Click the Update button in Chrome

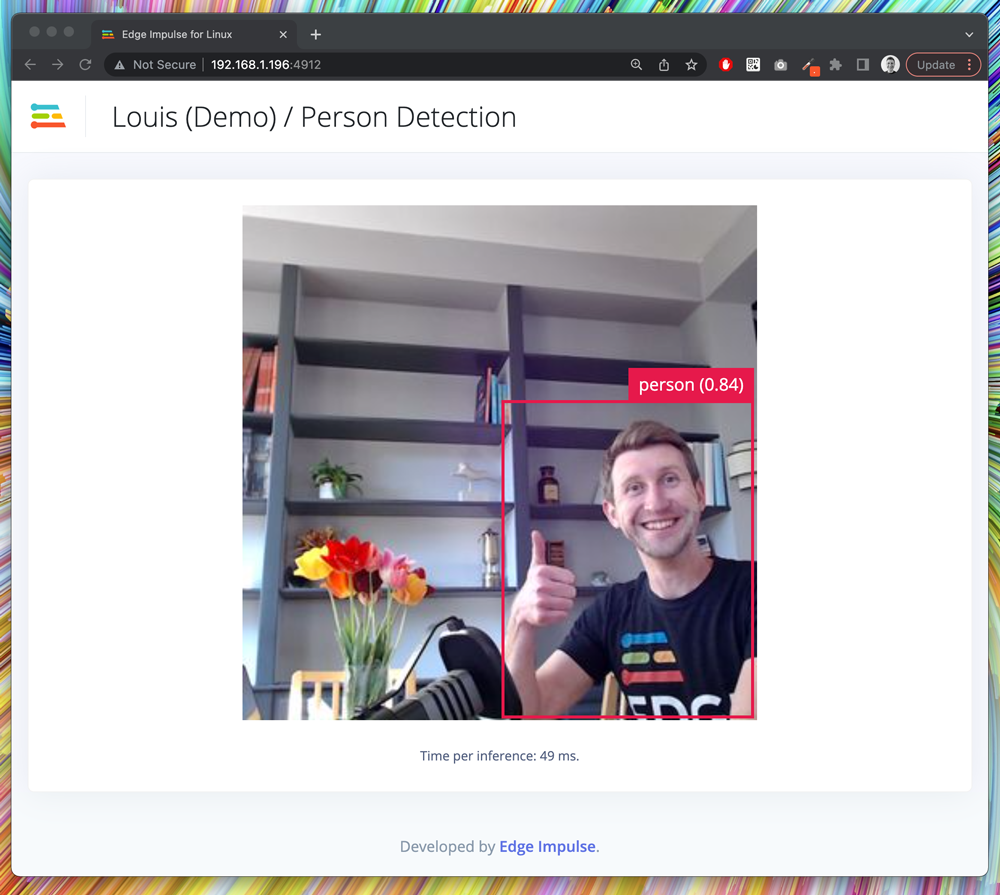[935, 65]
